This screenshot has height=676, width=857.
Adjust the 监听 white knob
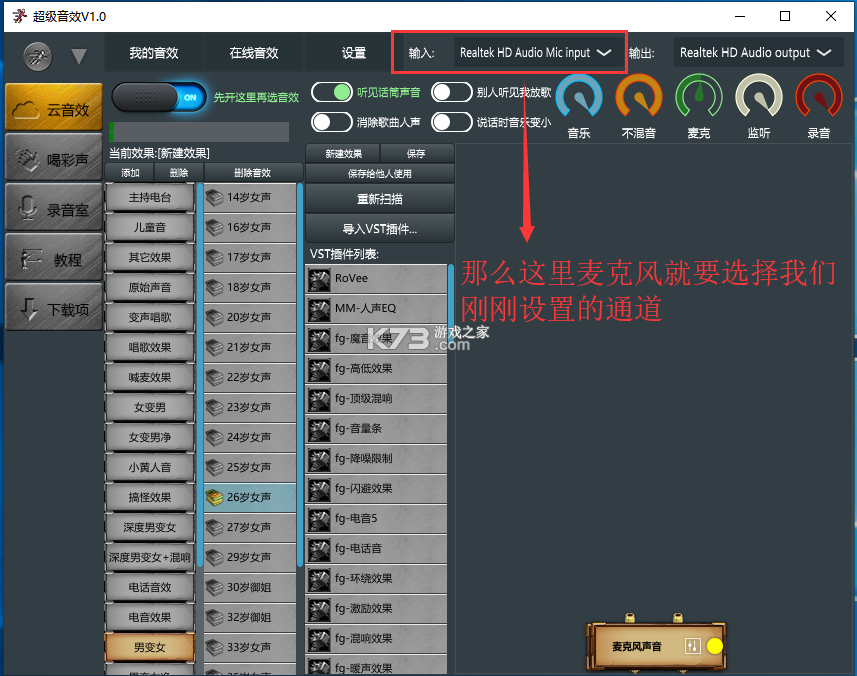(x=759, y=97)
